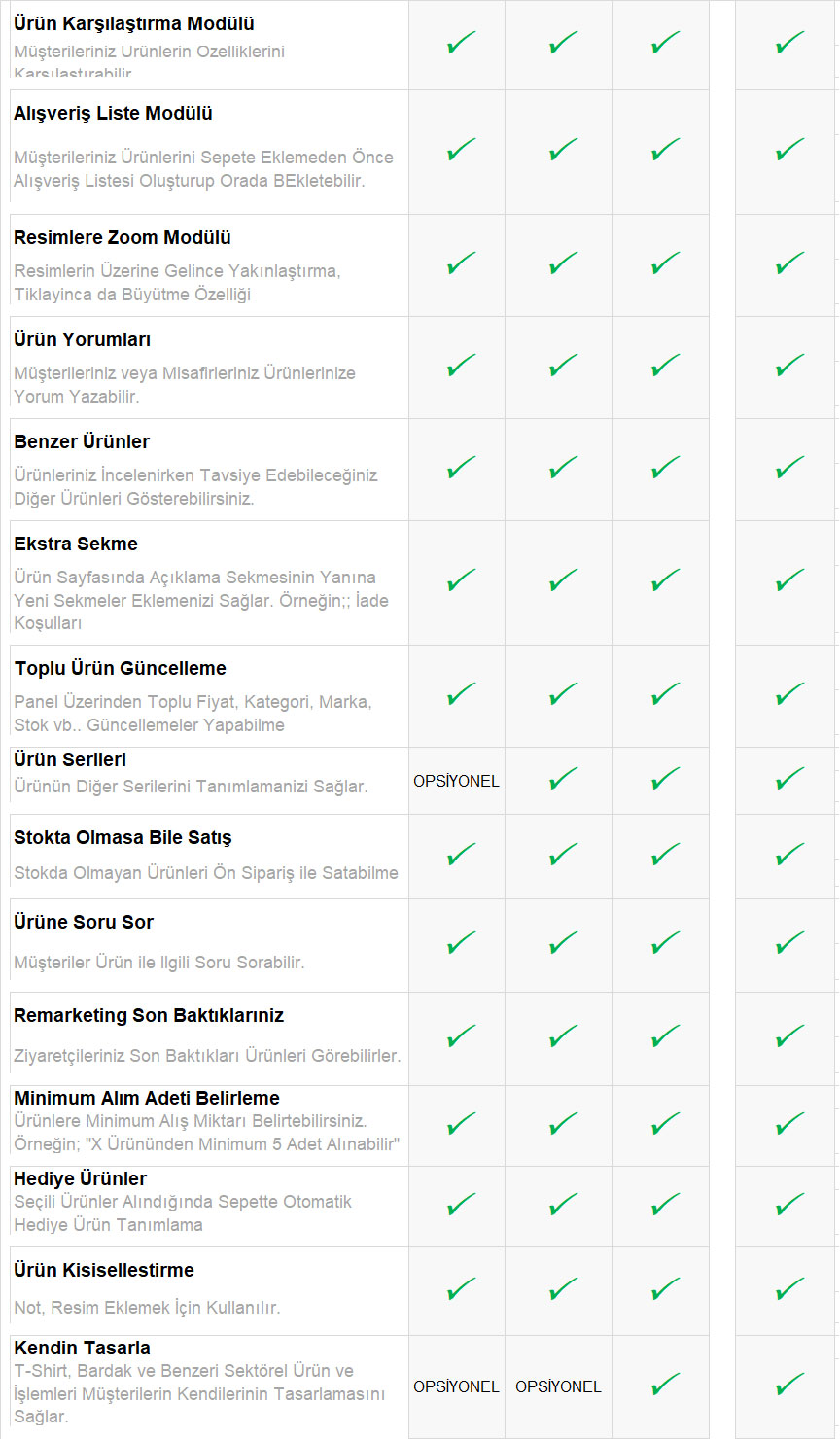This screenshot has width=840, height=1439.
Task: Click first-column checkmark for Ürün Karşılaştırma Modülü
Action: pyautogui.click(x=461, y=44)
